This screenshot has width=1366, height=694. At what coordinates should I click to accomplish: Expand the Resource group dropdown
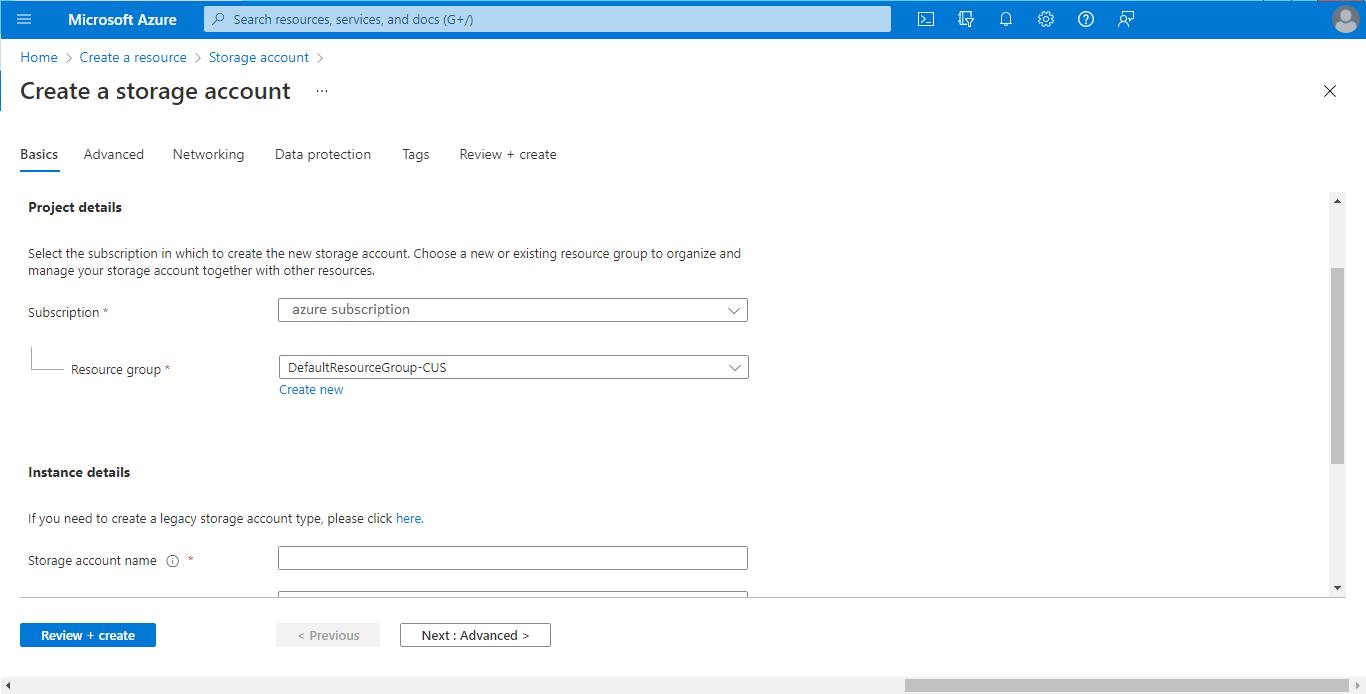(x=513, y=367)
